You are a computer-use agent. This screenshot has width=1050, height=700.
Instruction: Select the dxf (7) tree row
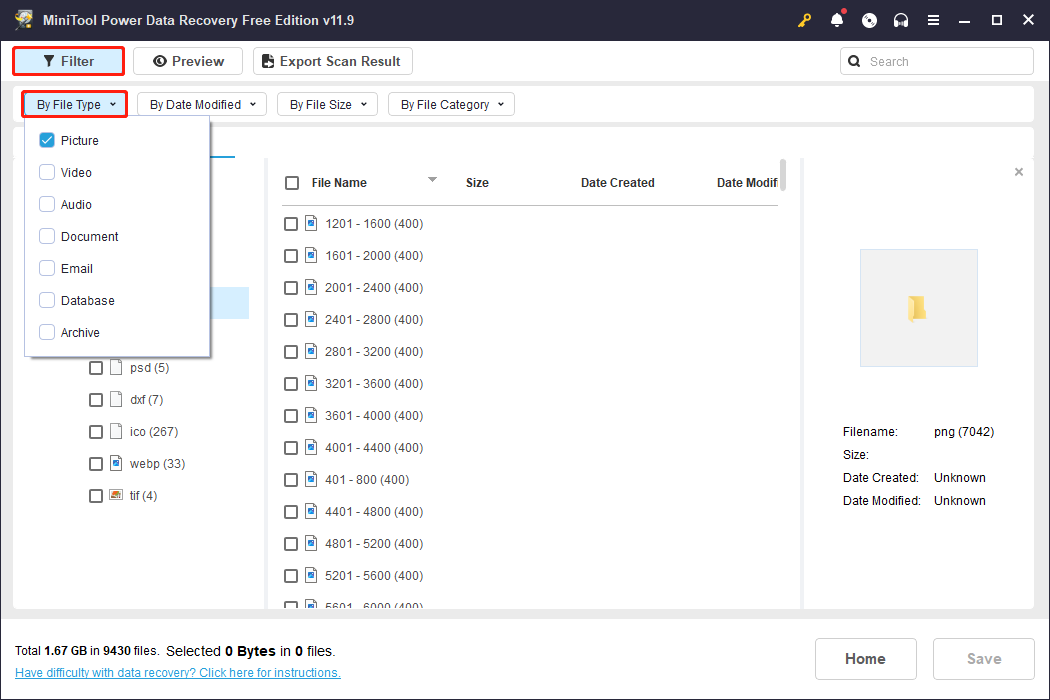pos(147,400)
